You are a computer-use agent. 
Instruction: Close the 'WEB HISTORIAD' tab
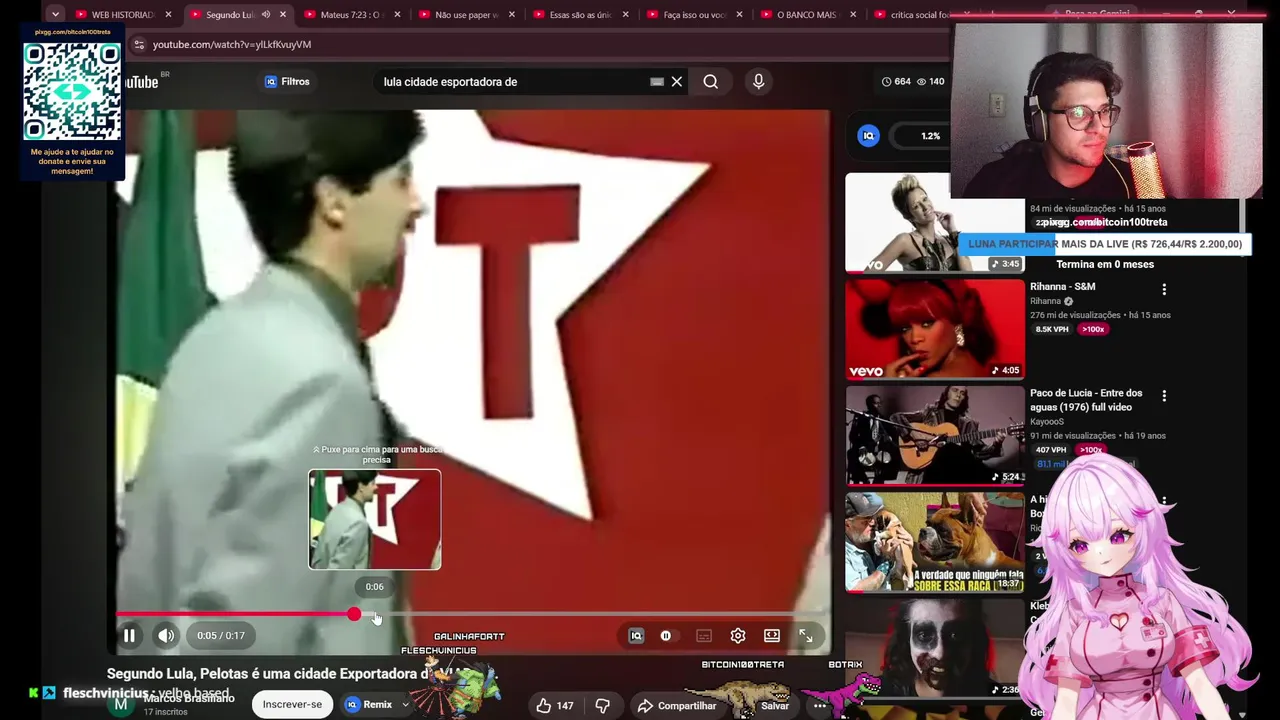point(168,15)
